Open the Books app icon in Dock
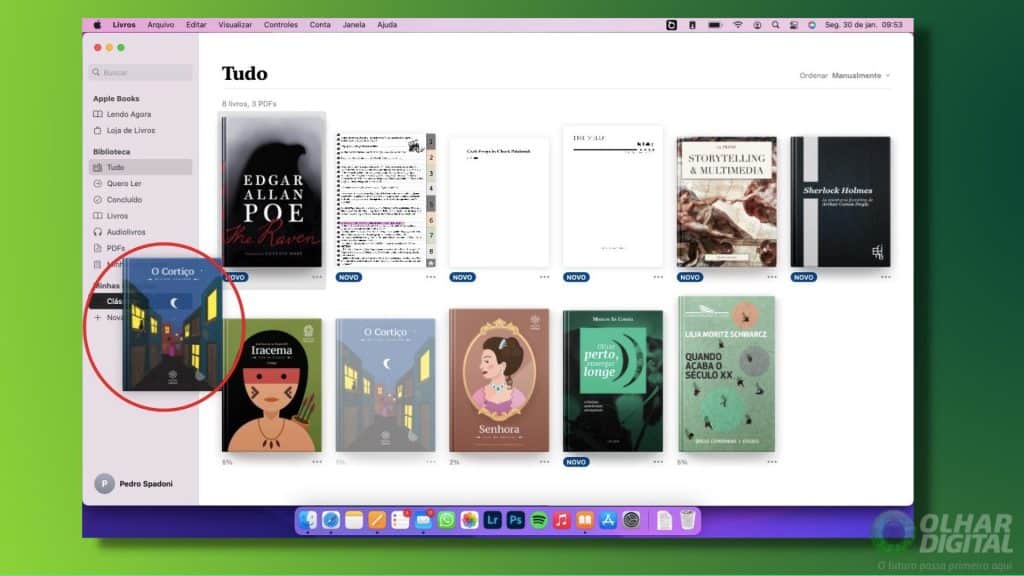1024x576 pixels. point(584,520)
